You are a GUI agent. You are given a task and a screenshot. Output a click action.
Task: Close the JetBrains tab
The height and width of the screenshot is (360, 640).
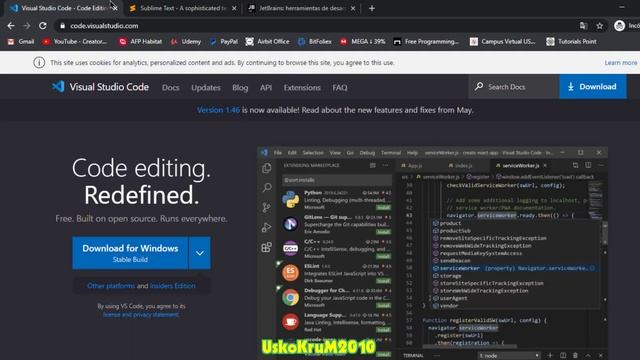click(x=353, y=8)
